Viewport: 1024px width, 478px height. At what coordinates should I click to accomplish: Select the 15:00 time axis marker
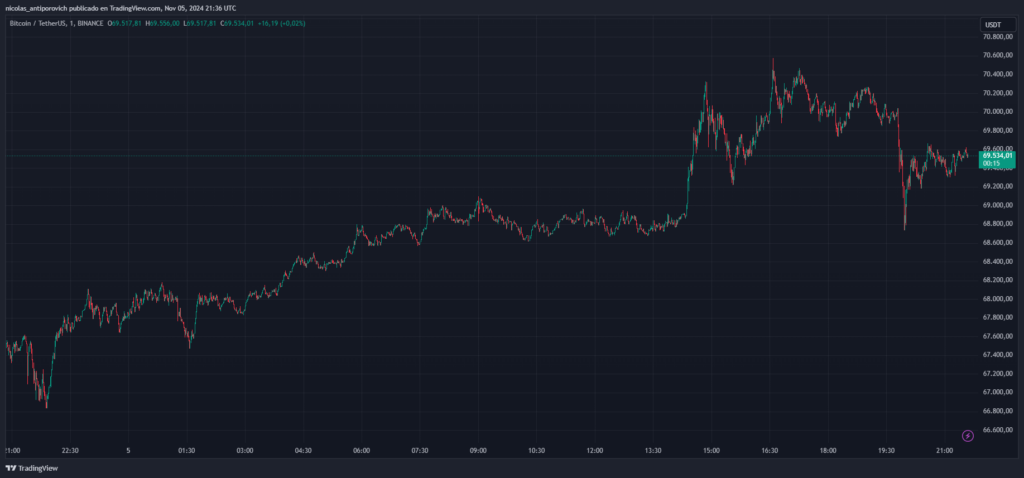[x=711, y=451]
